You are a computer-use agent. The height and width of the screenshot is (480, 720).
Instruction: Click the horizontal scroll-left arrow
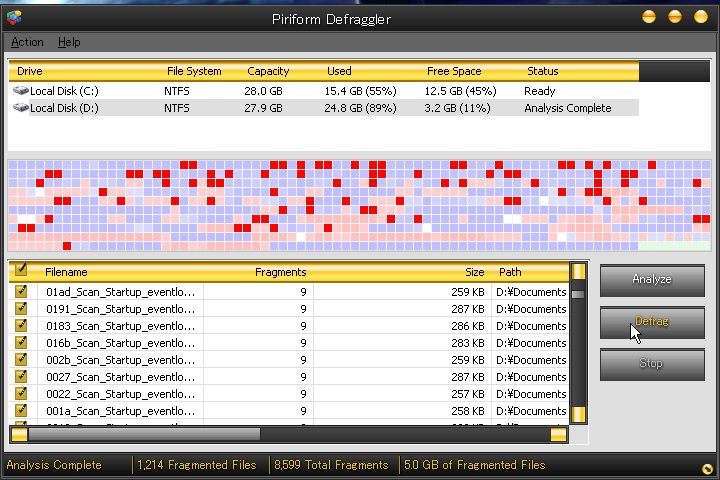click(19, 434)
